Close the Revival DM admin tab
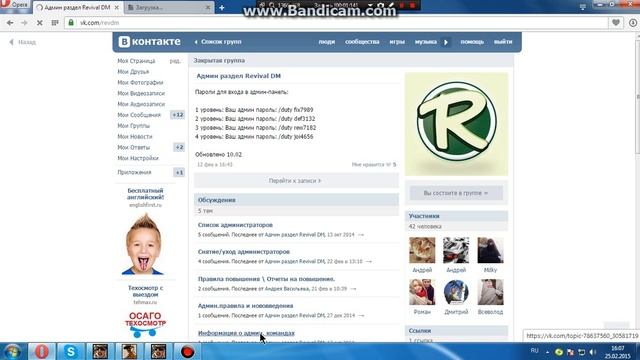 click(117, 7)
